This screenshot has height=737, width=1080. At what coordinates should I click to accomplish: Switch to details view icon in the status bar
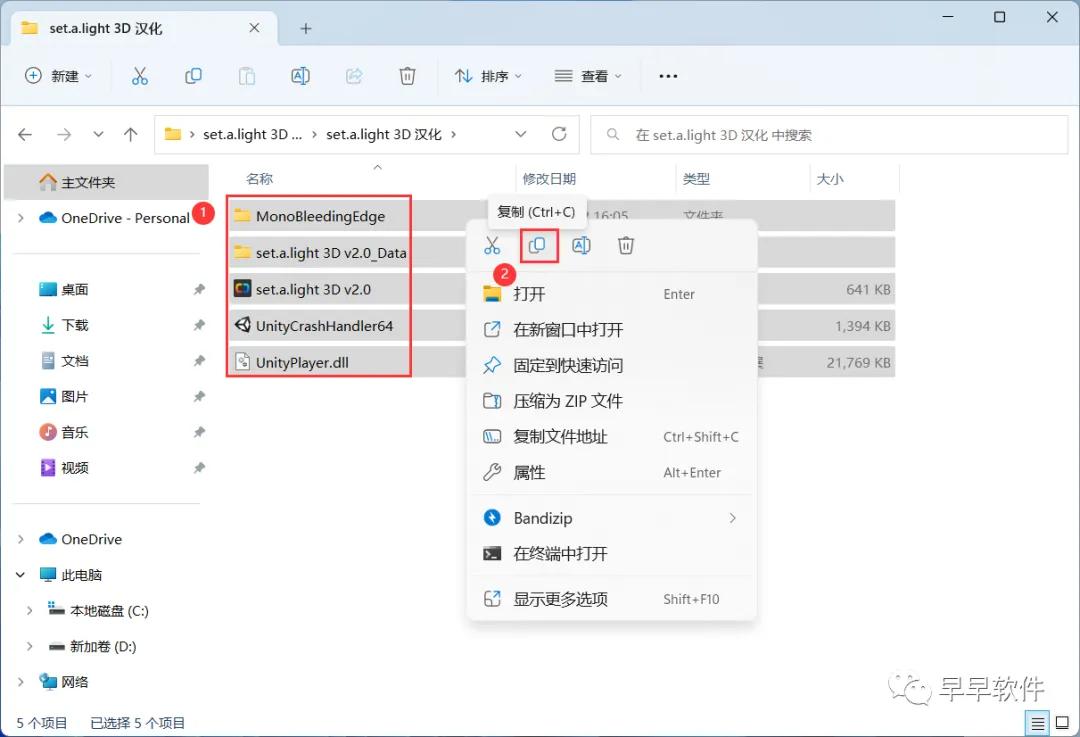(1038, 723)
